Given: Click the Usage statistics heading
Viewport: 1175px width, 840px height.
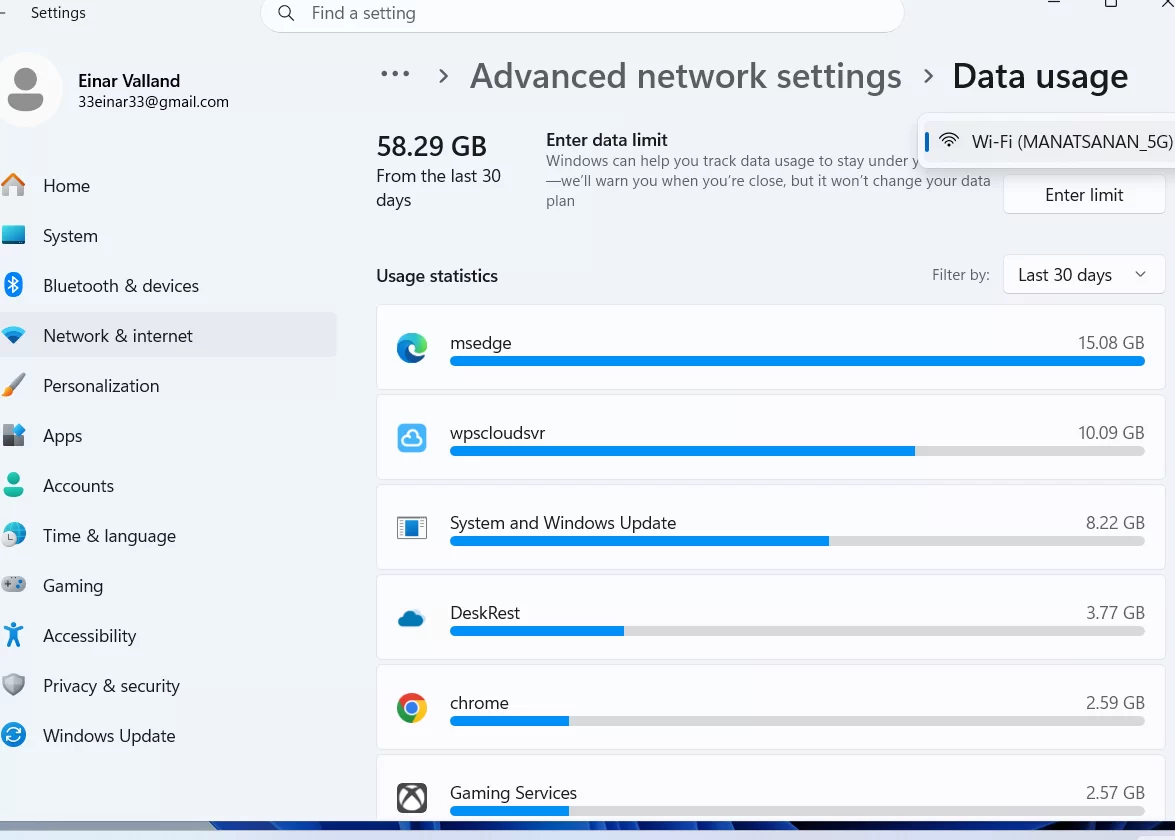Looking at the screenshot, I should 437,276.
